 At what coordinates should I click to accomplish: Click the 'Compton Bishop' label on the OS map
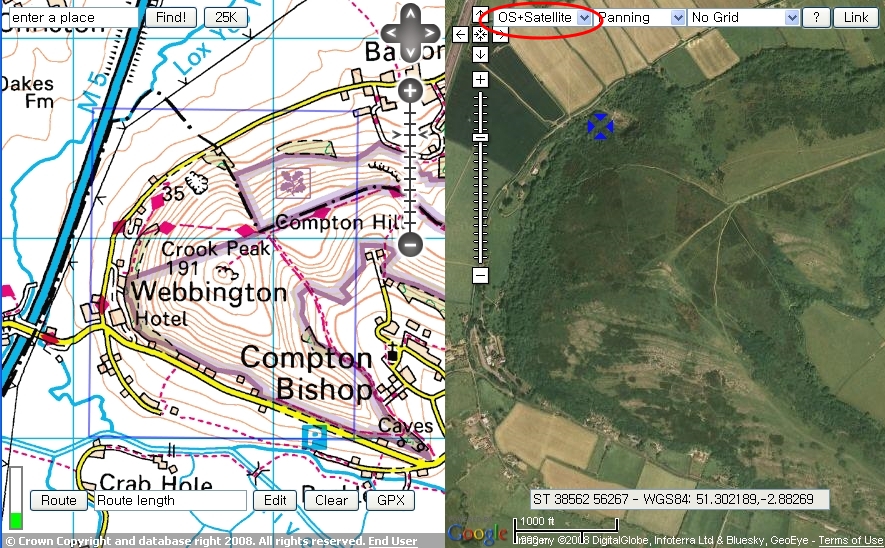(306, 374)
